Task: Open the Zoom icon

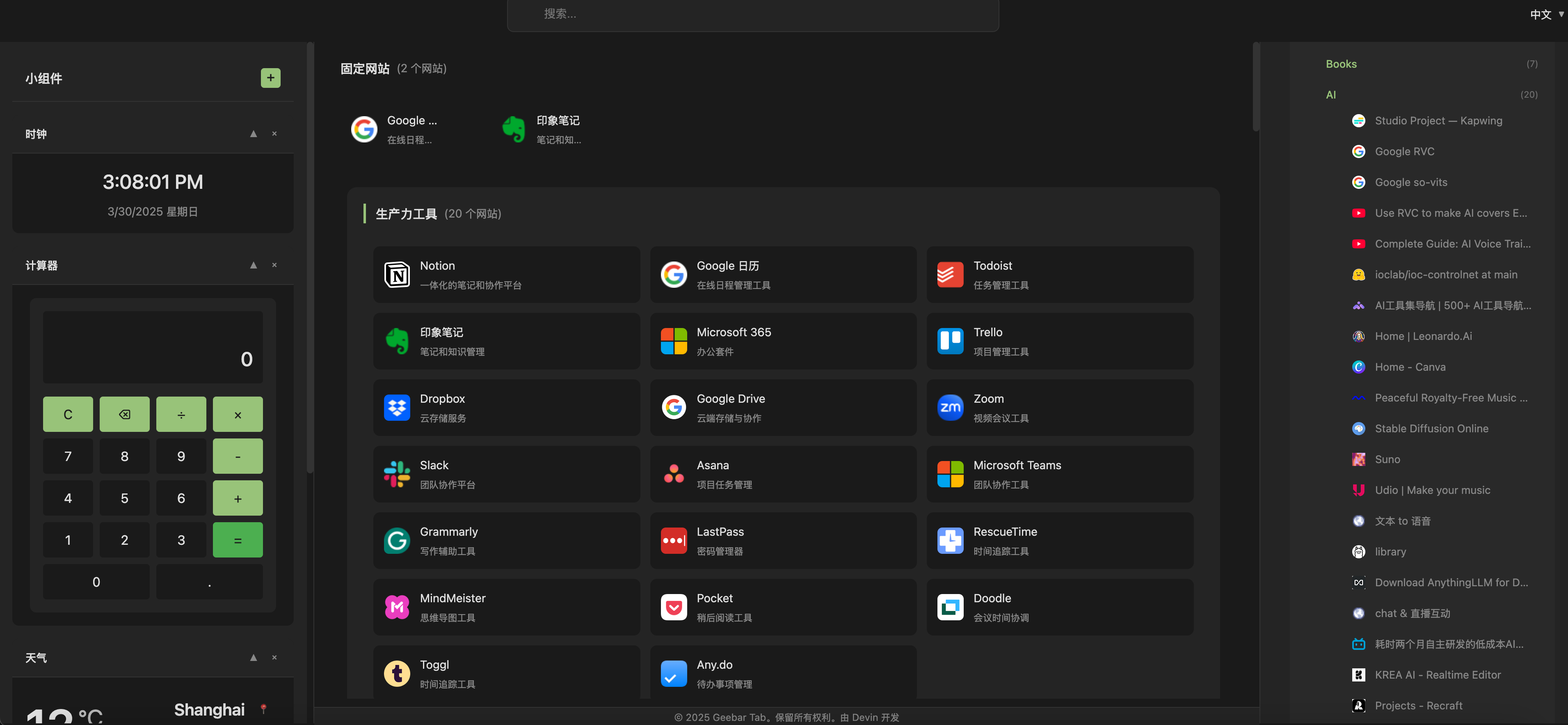Action: (950, 408)
